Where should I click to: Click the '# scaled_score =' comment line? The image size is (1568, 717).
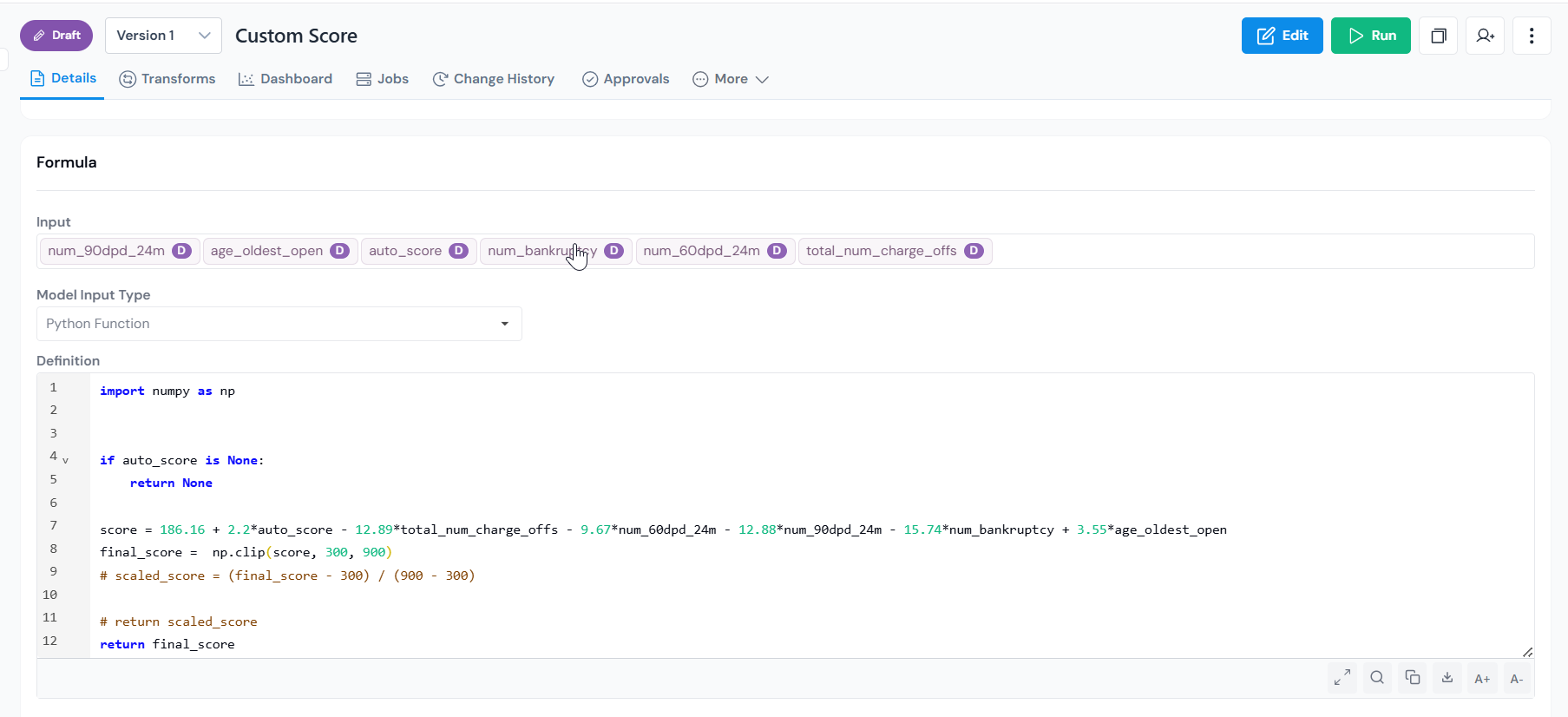(x=287, y=576)
